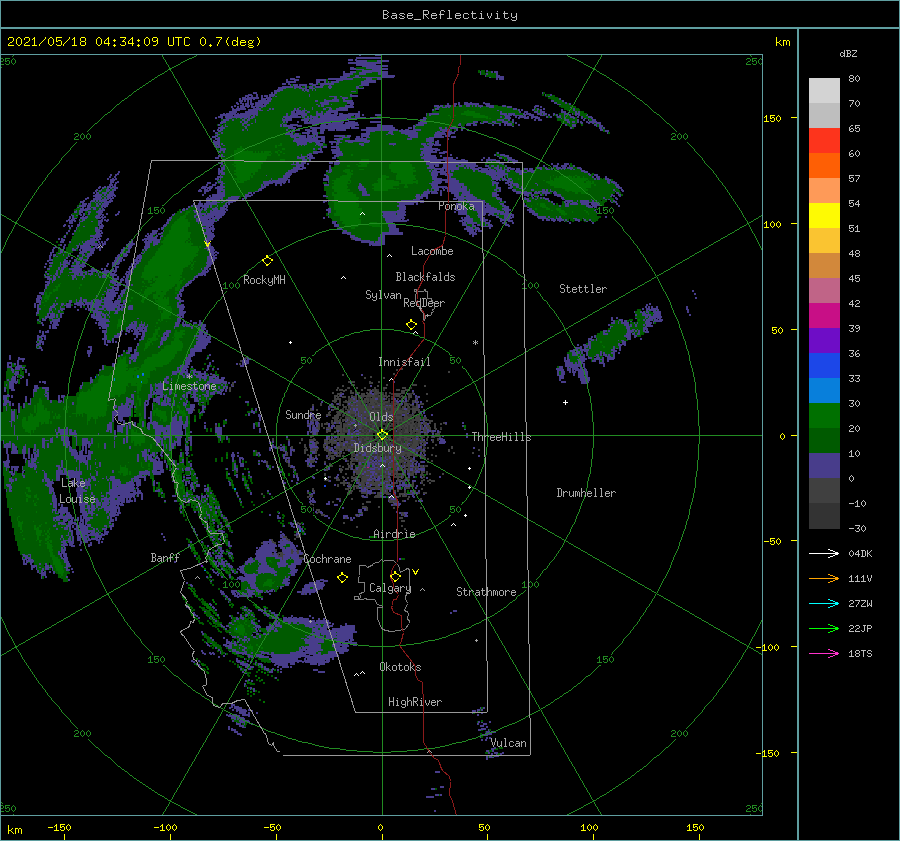Click the green echo west of Cochrane
Screen dimensions: 900x841
click(267, 569)
